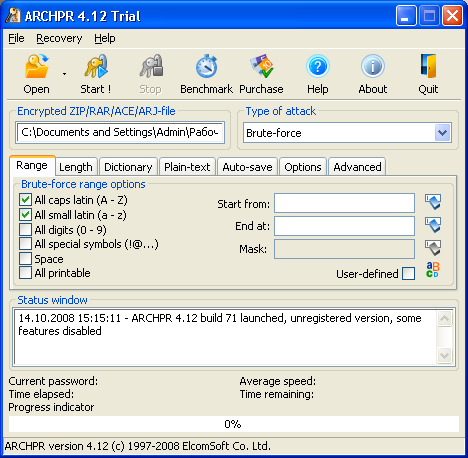Focus the Start from input field
This screenshot has height=458, width=468.
344,203
